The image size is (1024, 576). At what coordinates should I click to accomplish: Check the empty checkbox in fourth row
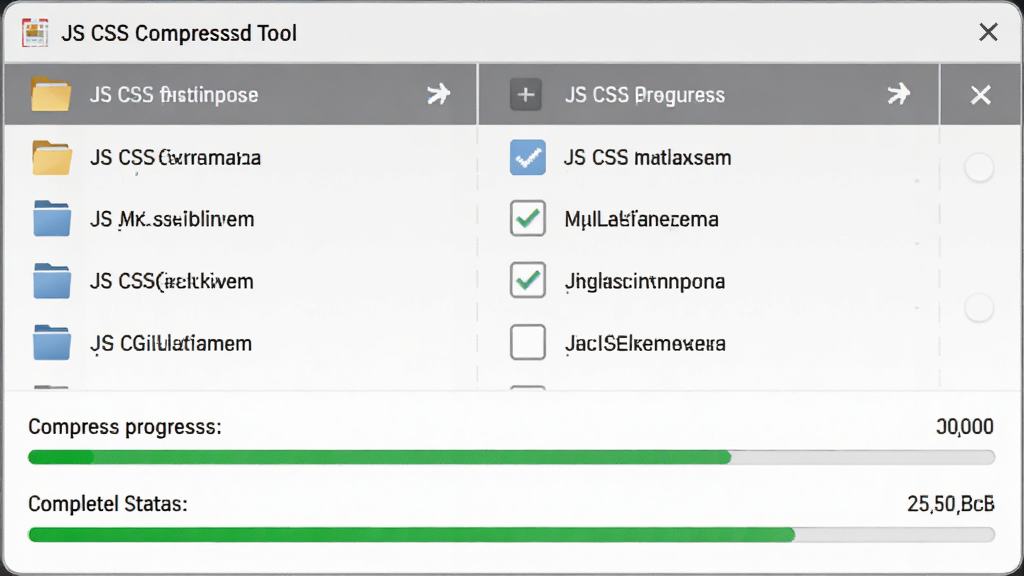tap(528, 342)
